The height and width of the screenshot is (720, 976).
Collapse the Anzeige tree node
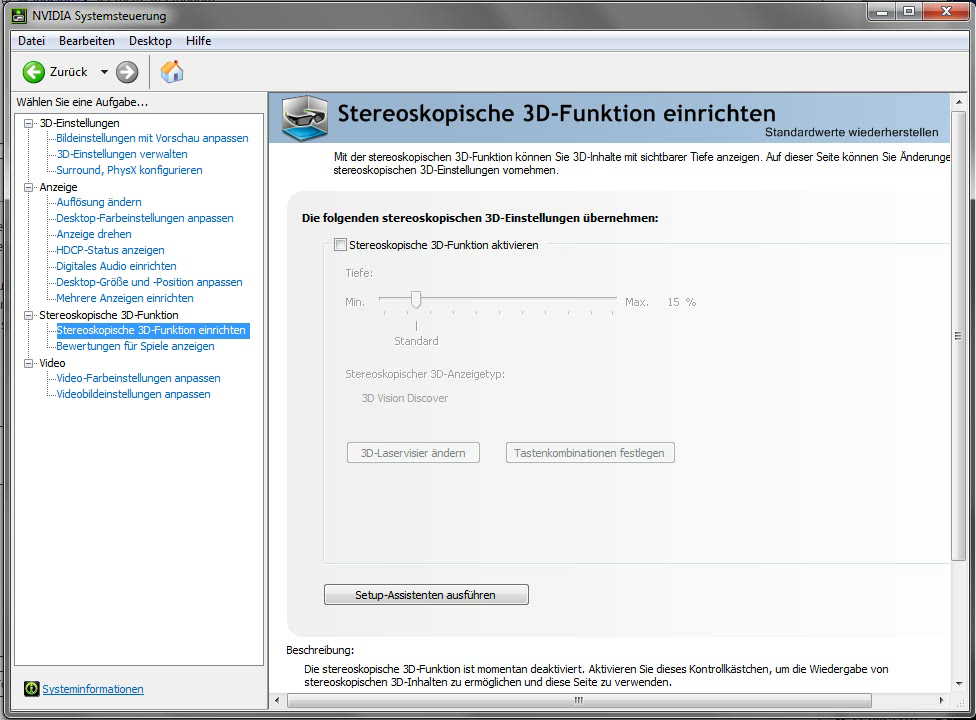28,187
